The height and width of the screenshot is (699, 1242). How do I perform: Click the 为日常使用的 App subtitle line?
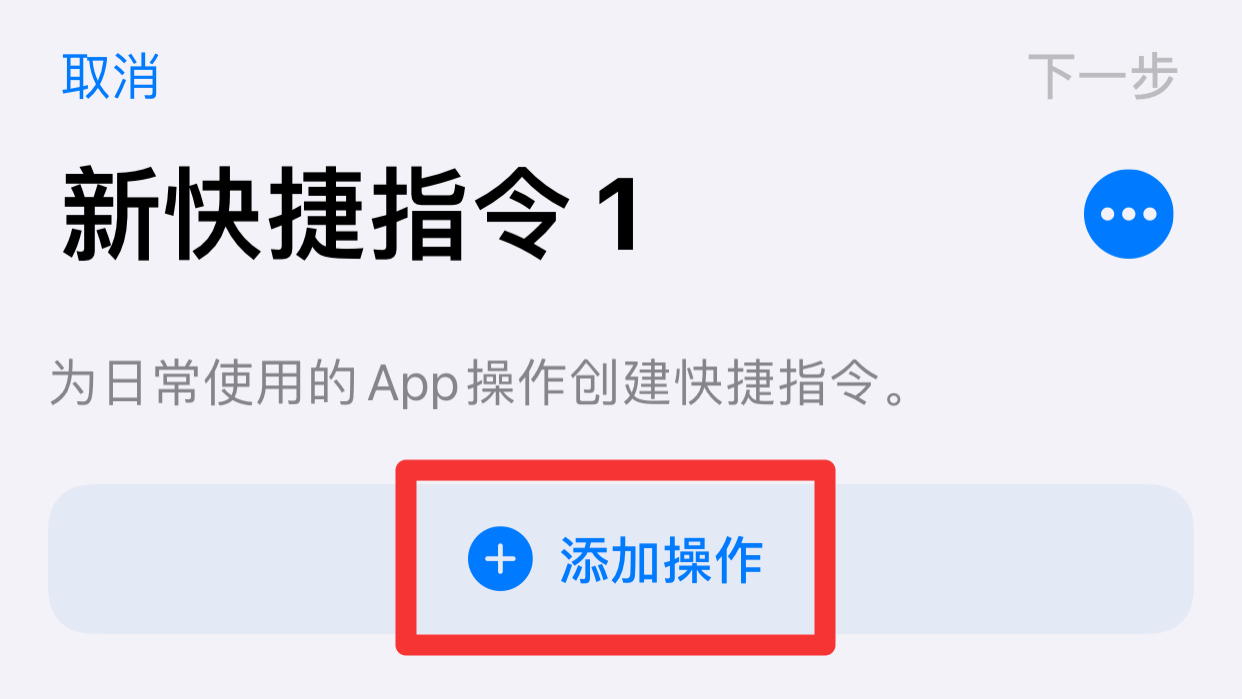click(x=480, y=386)
